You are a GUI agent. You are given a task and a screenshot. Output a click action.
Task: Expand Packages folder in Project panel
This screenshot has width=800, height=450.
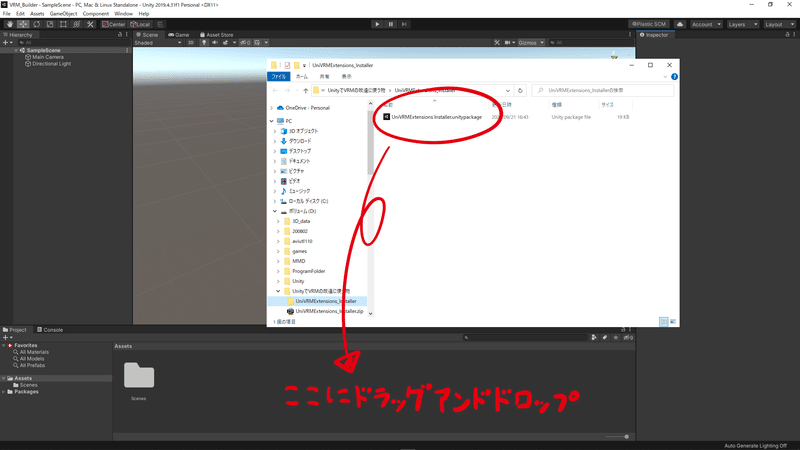[x=4, y=392]
